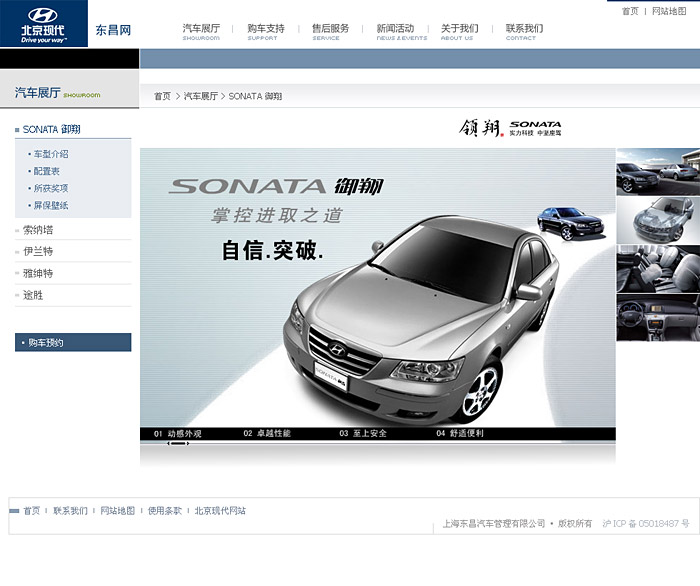This screenshot has width=700, height=586.
Task: Click the small black sedan image
Action: click(x=570, y=223)
